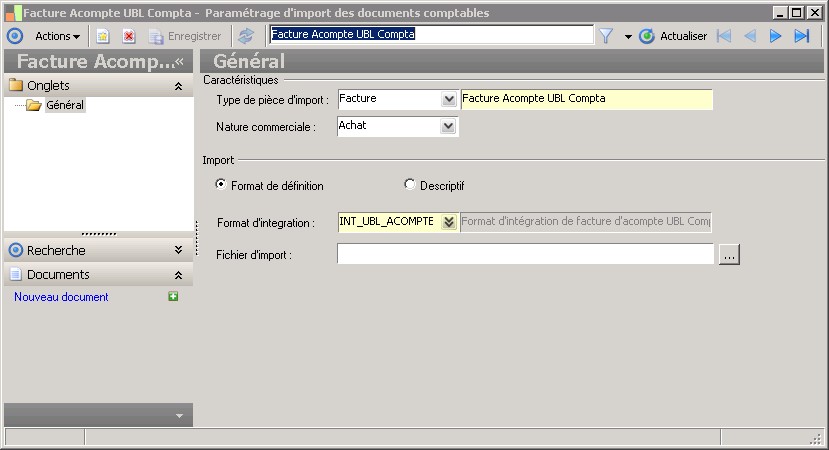This screenshot has height=450, width=829.
Task: Click the Recherche section icon
Action: tap(16, 250)
